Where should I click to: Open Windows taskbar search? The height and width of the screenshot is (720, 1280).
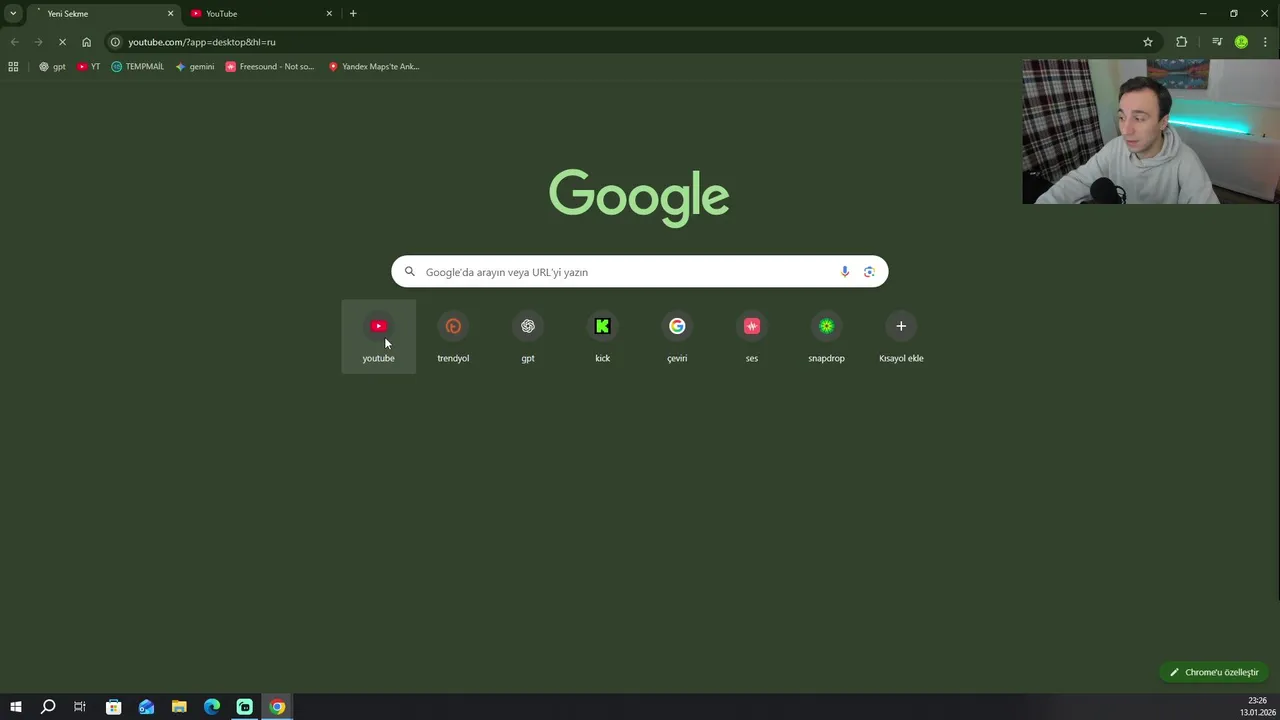(x=48, y=707)
